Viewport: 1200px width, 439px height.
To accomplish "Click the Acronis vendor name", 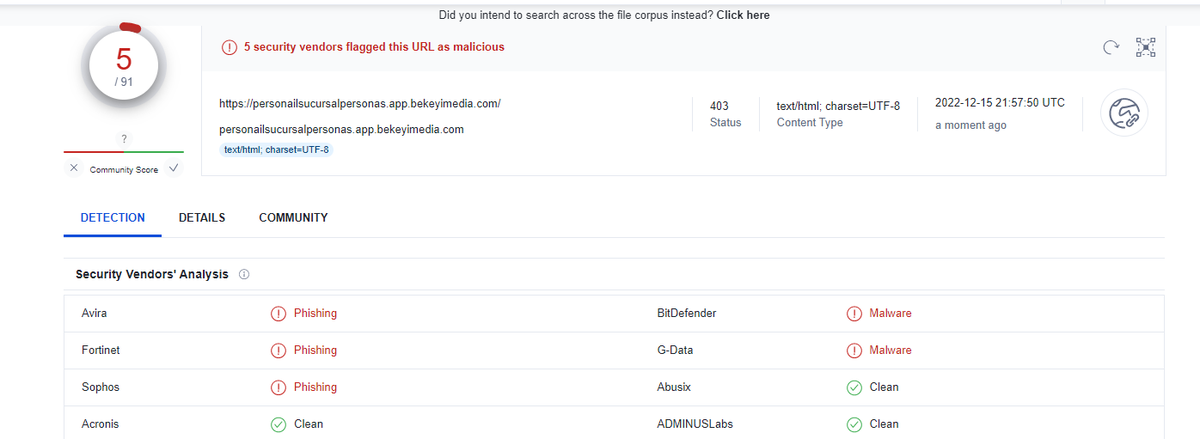I will [100, 424].
